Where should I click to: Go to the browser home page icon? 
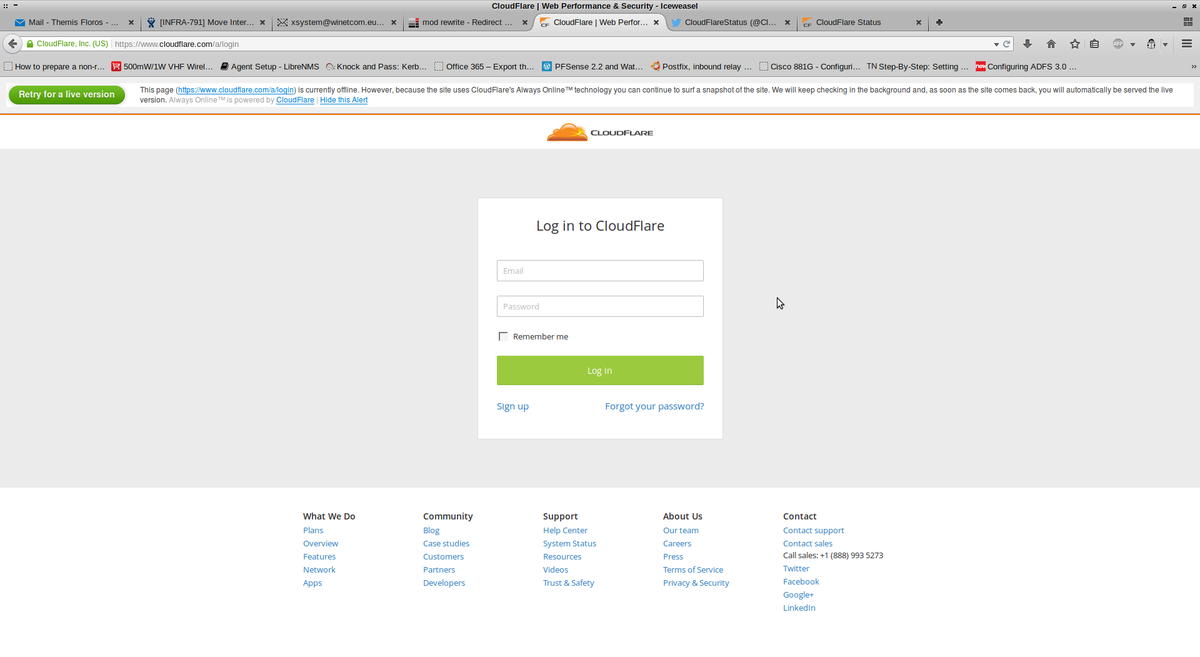1051,44
